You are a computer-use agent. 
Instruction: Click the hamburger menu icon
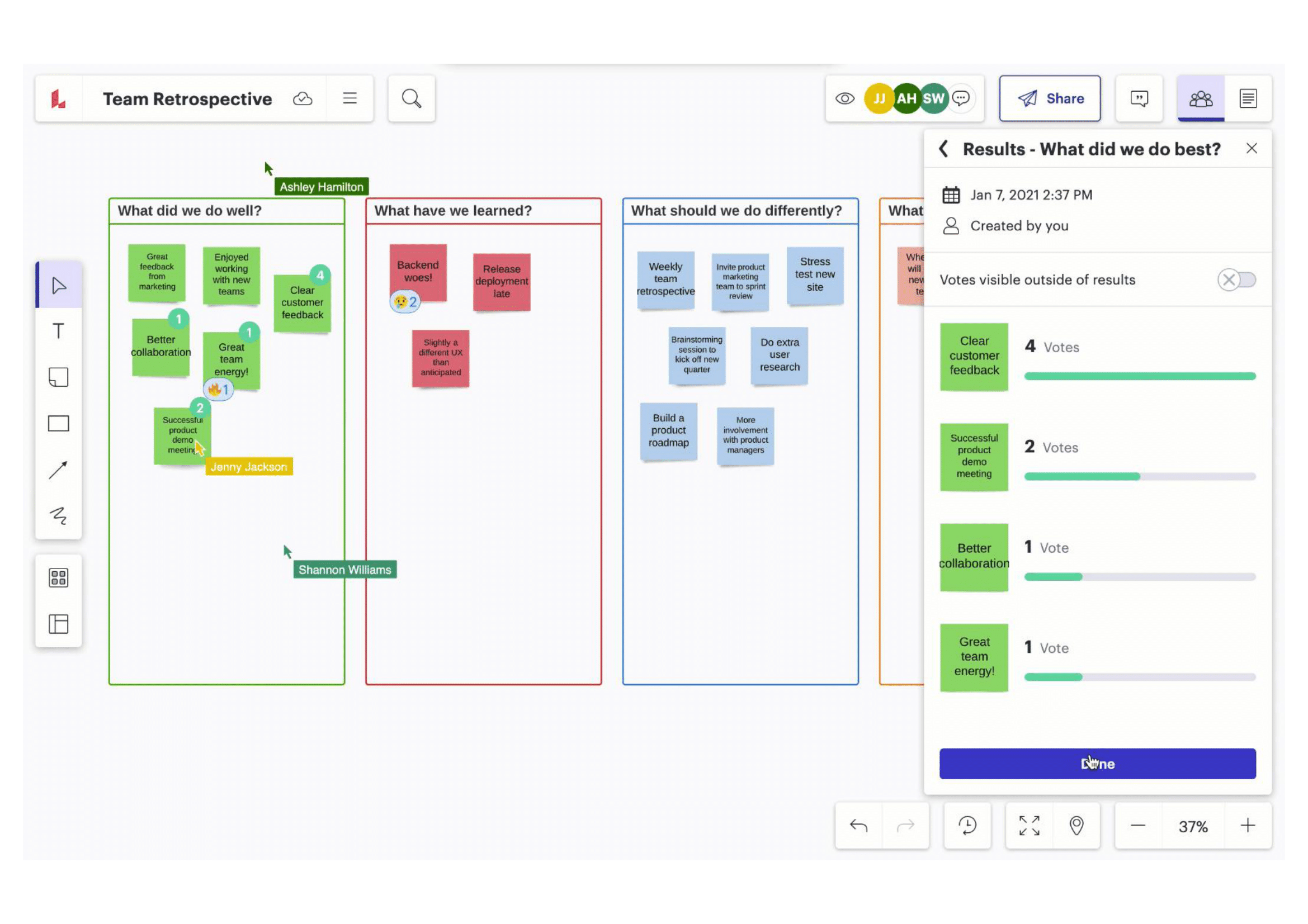tap(350, 98)
